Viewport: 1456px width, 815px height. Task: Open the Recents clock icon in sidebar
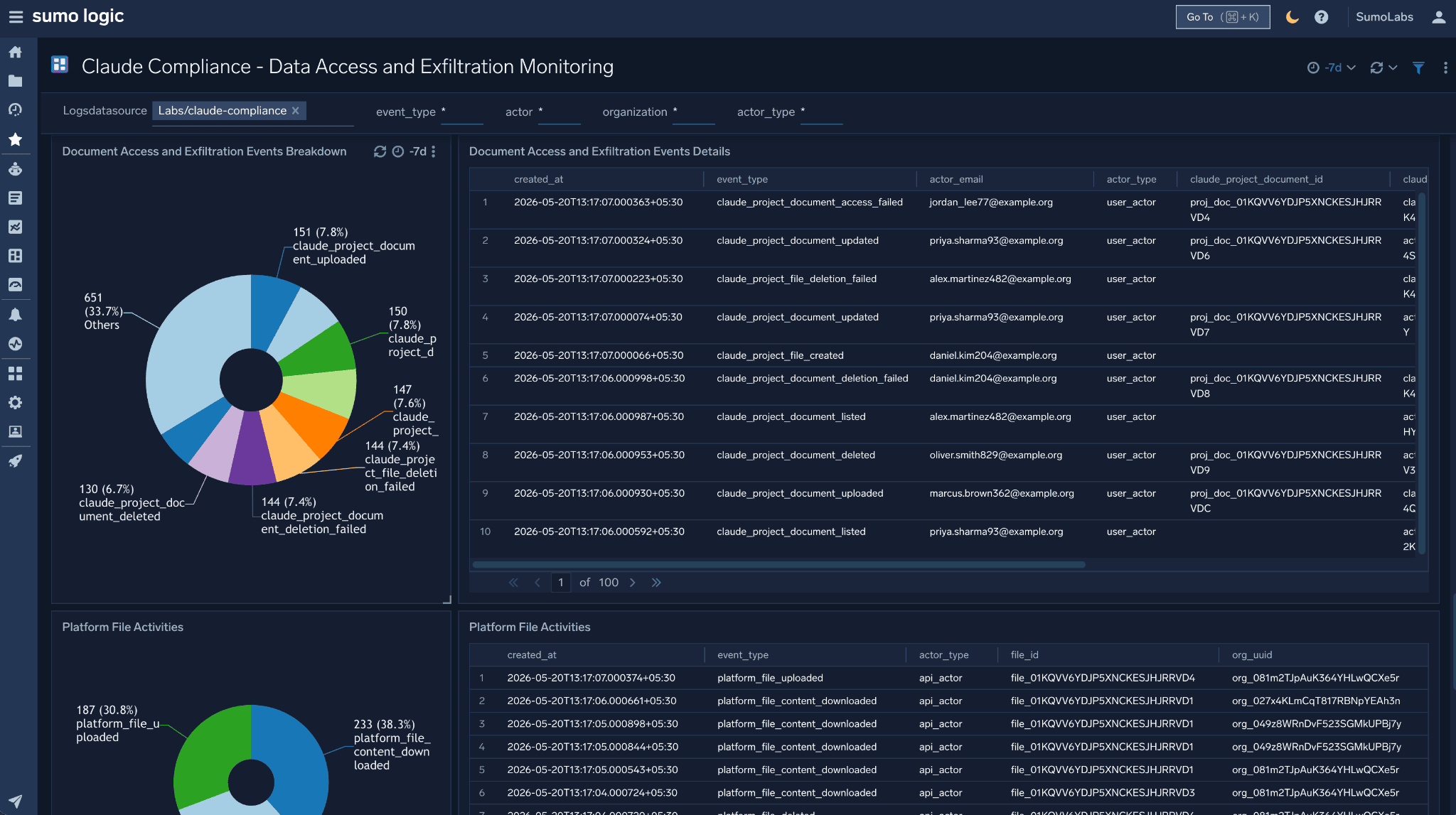15,109
